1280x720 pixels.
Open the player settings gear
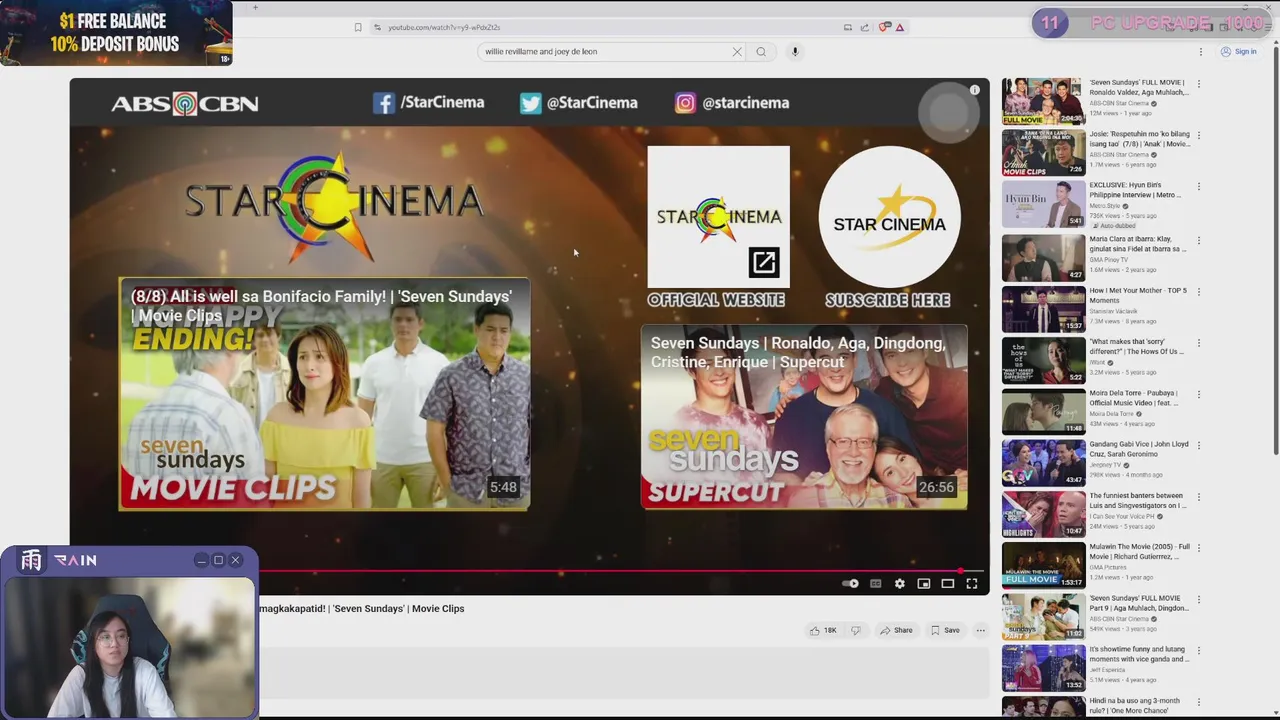(899, 584)
